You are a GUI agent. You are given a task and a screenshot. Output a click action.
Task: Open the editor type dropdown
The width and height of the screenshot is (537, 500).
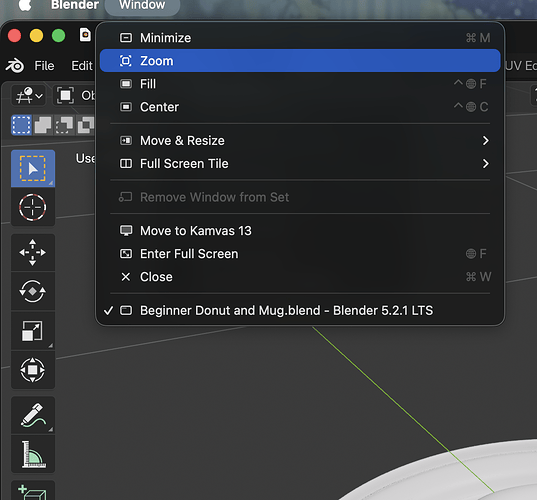tap(29, 95)
